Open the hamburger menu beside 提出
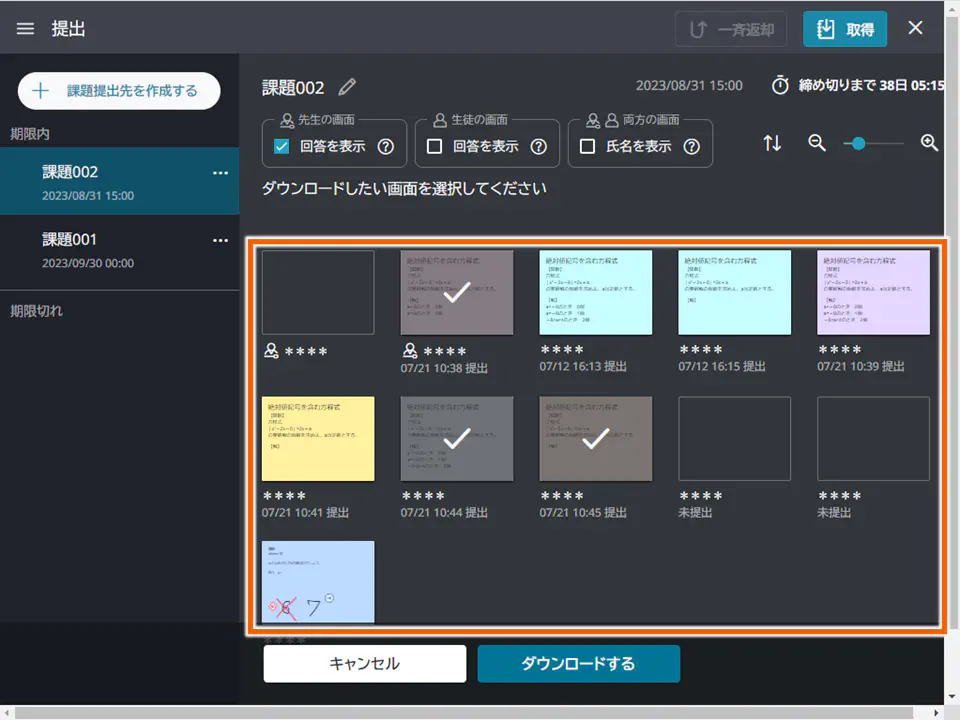 [x=25, y=28]
